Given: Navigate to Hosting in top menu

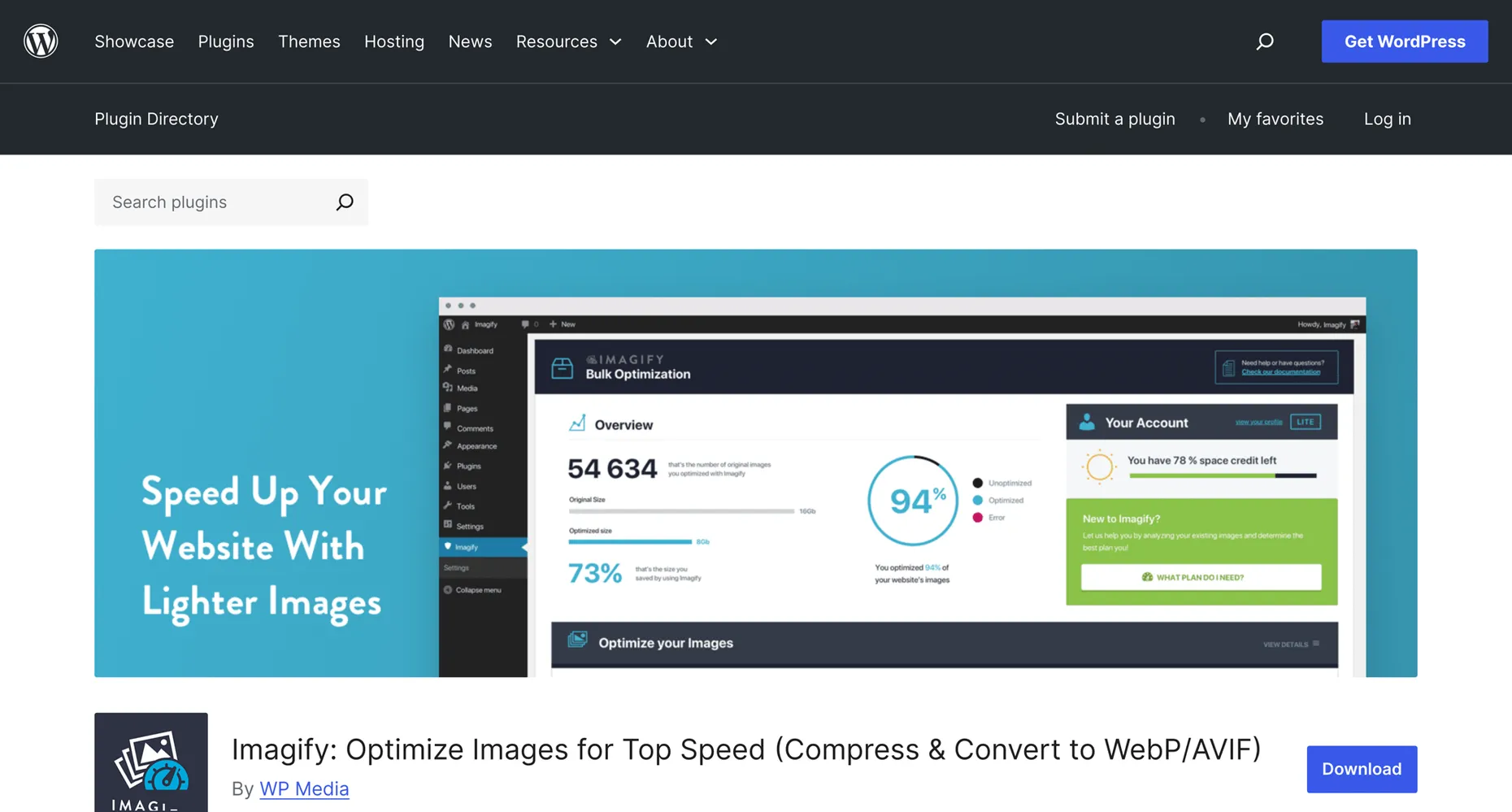Looking at the screenshot, I should click(394, 41).
